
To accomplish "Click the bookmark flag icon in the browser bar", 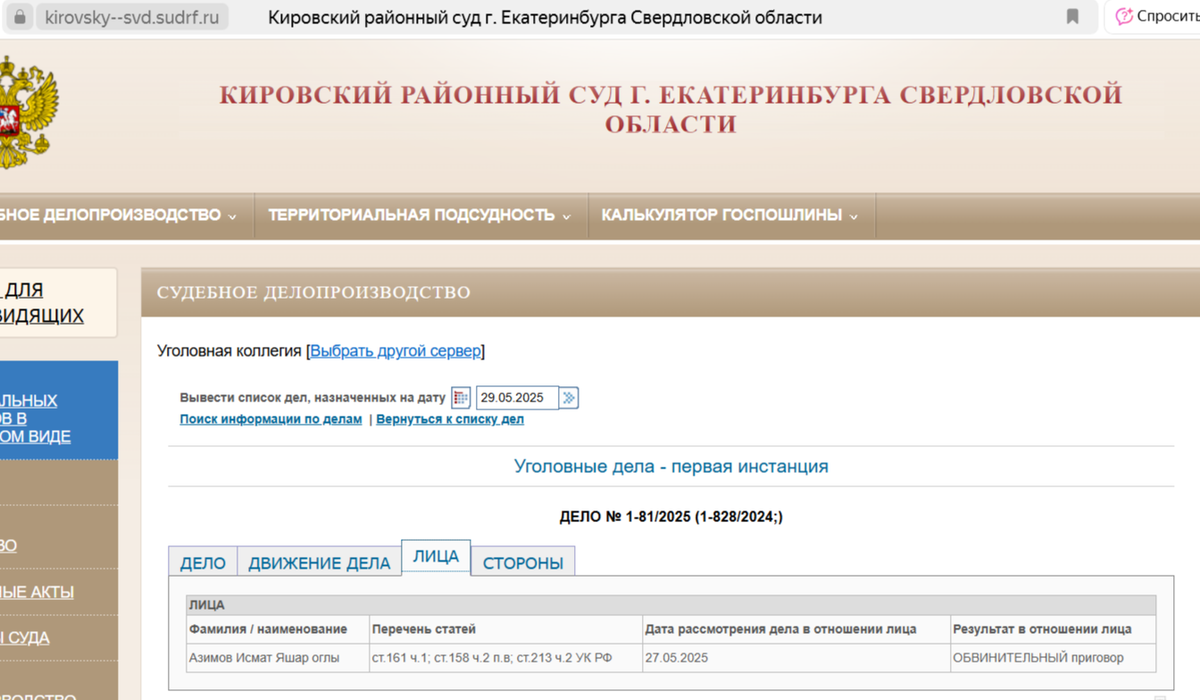I will tap(1072, 16).
